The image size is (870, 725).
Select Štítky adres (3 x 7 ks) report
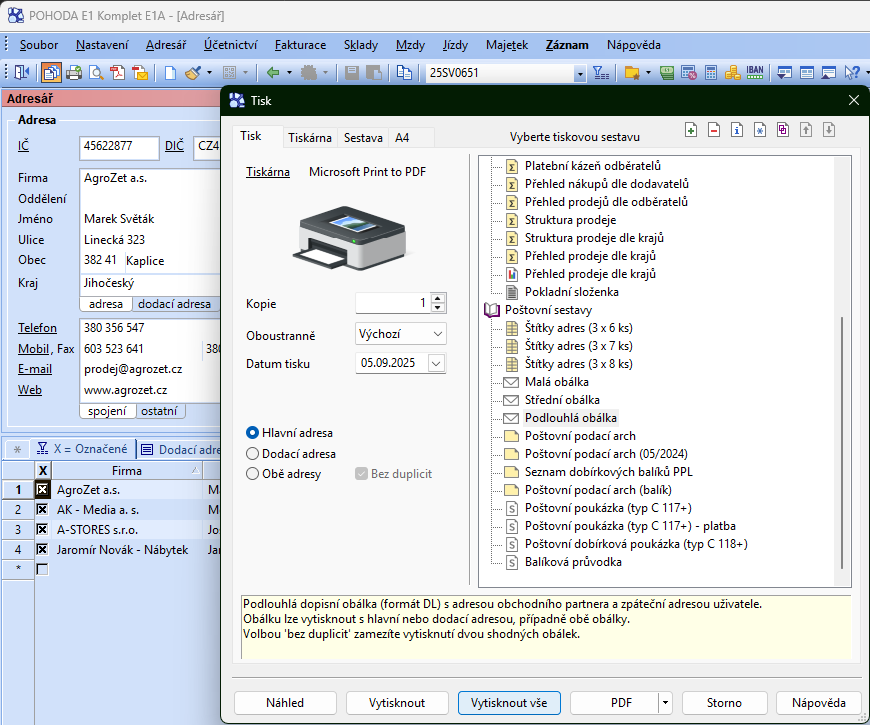pyautogui.click(x=579, y=346)
